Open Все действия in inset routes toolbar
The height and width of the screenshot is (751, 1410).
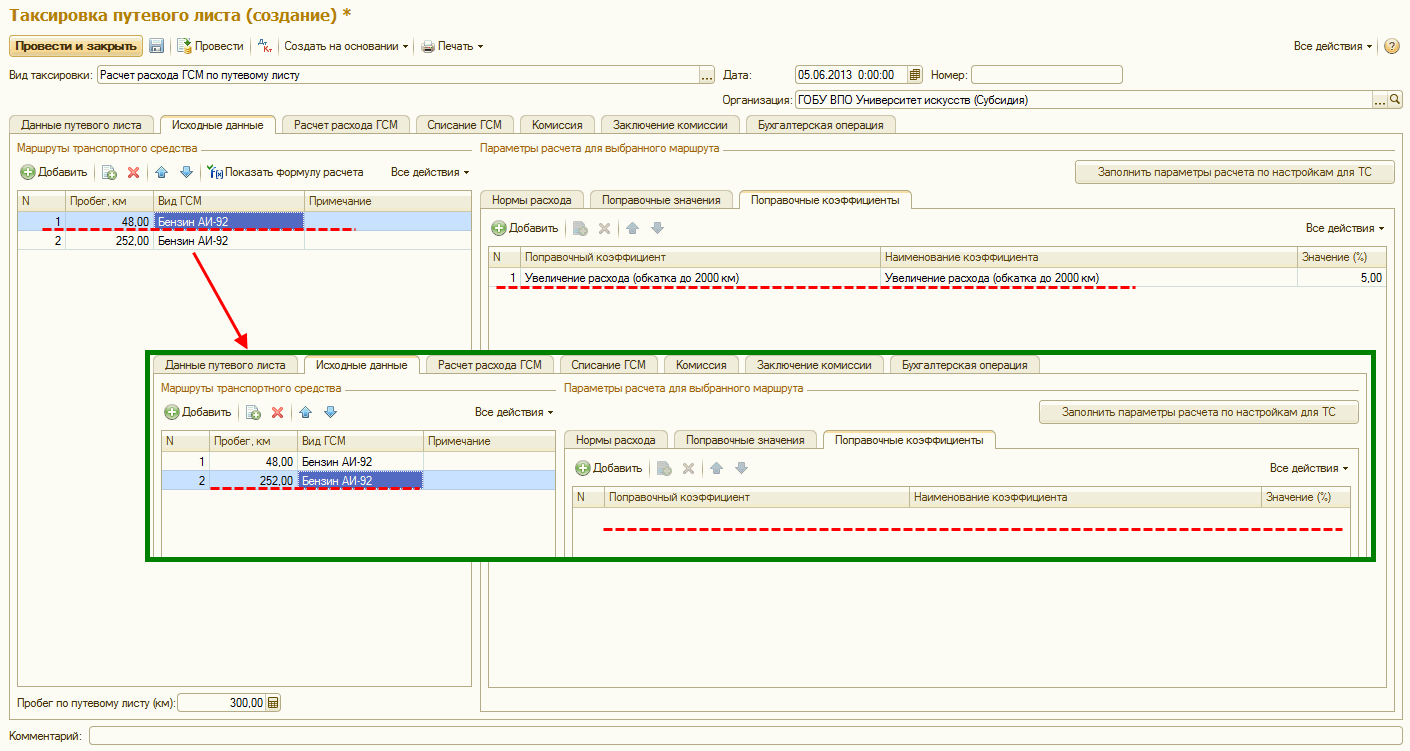coord(514,412)
